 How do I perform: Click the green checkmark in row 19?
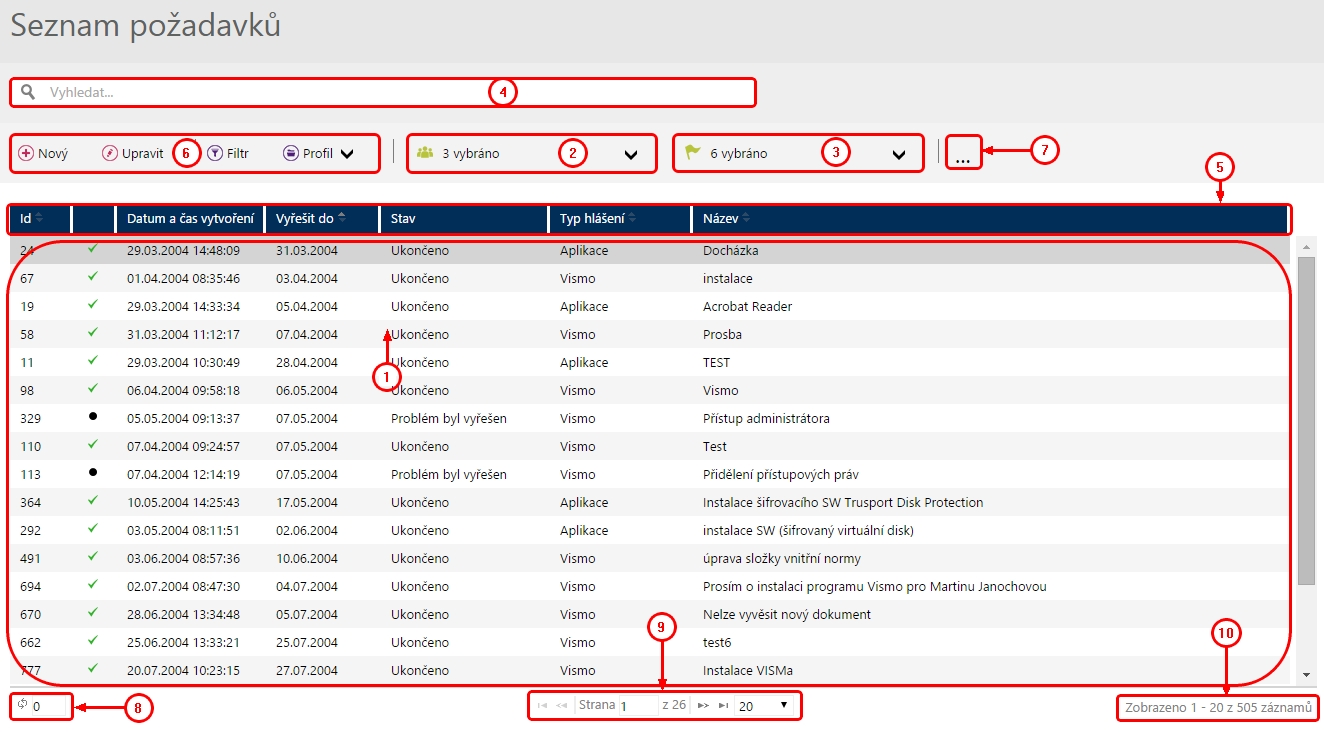[93, 305]
